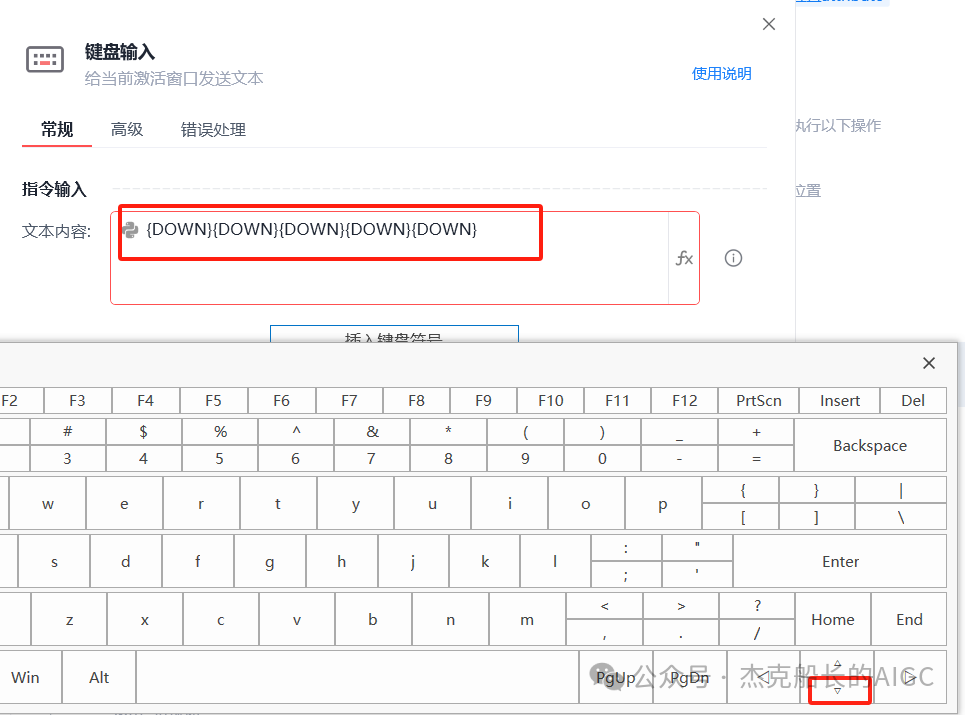Switch to the 常规 tab

point(57,129)
